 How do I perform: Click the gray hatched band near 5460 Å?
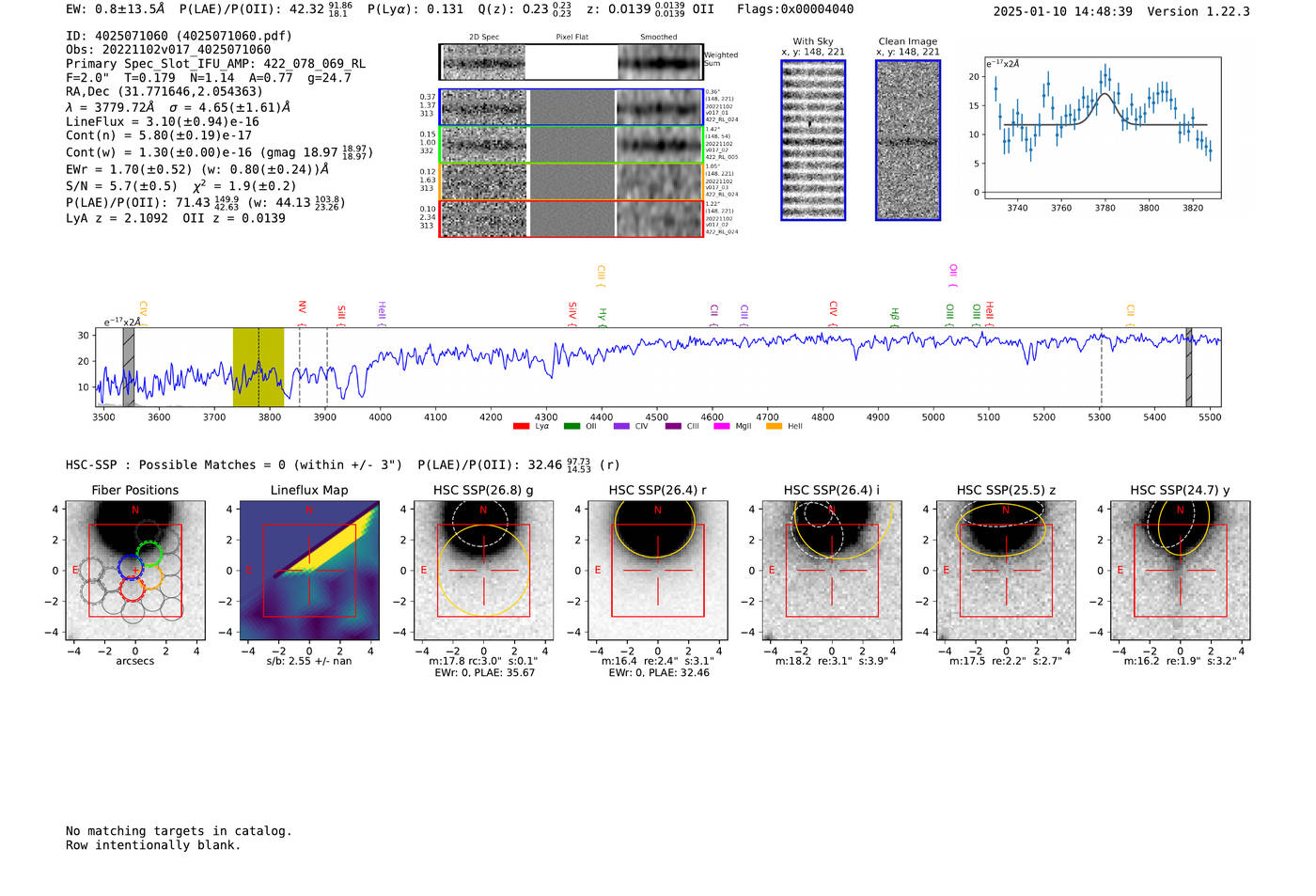click(x=1188, y=368)
